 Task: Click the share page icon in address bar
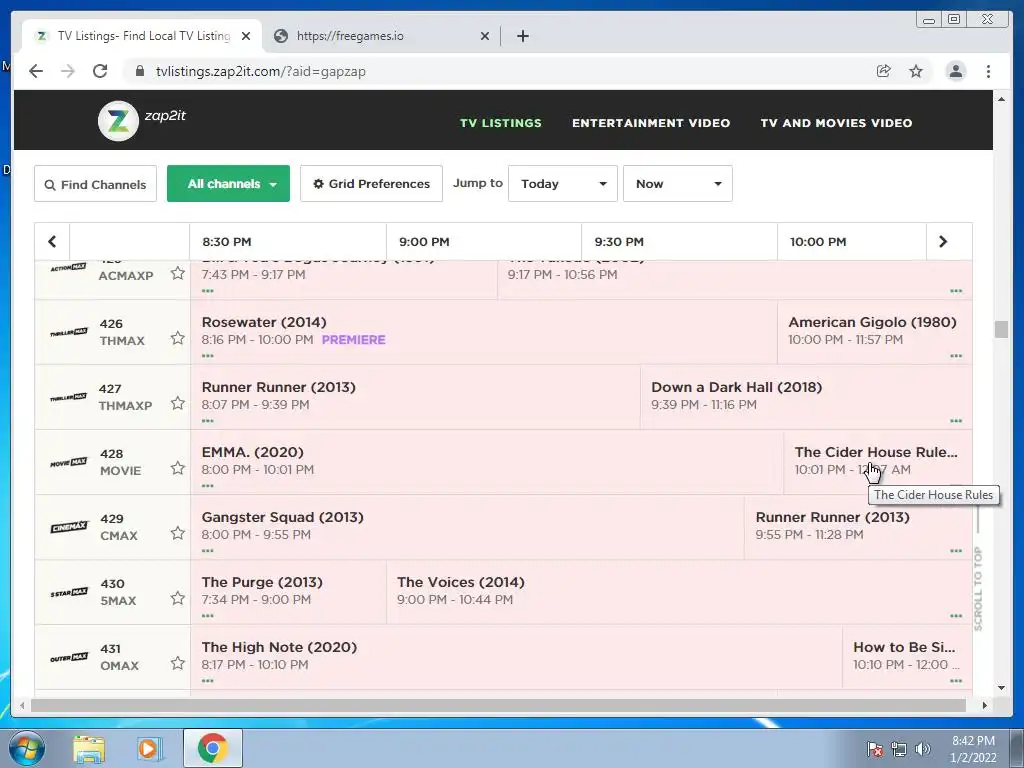tap(884, 71)
